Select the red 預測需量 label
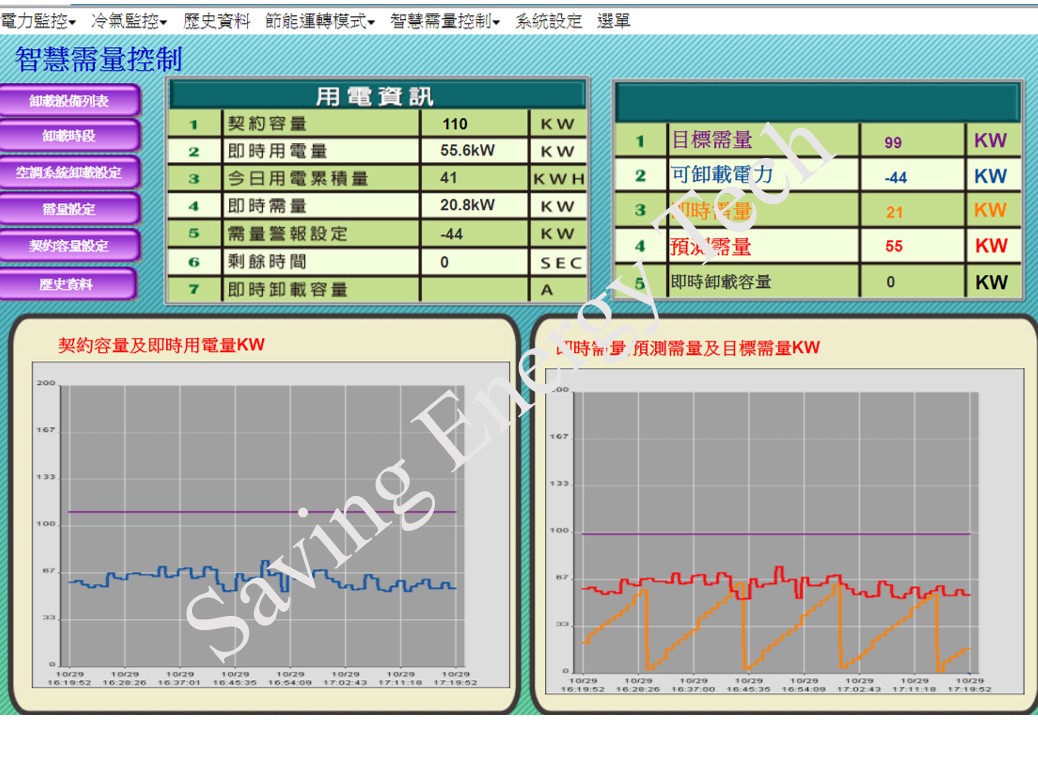The height and width of the screenshot is (770, 1038). (711, 247)
